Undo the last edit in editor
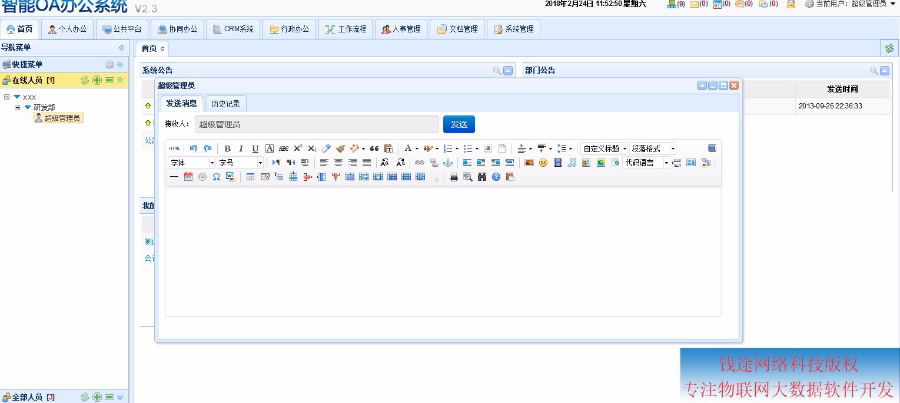900x403 pixels. (x=193, y=148)
